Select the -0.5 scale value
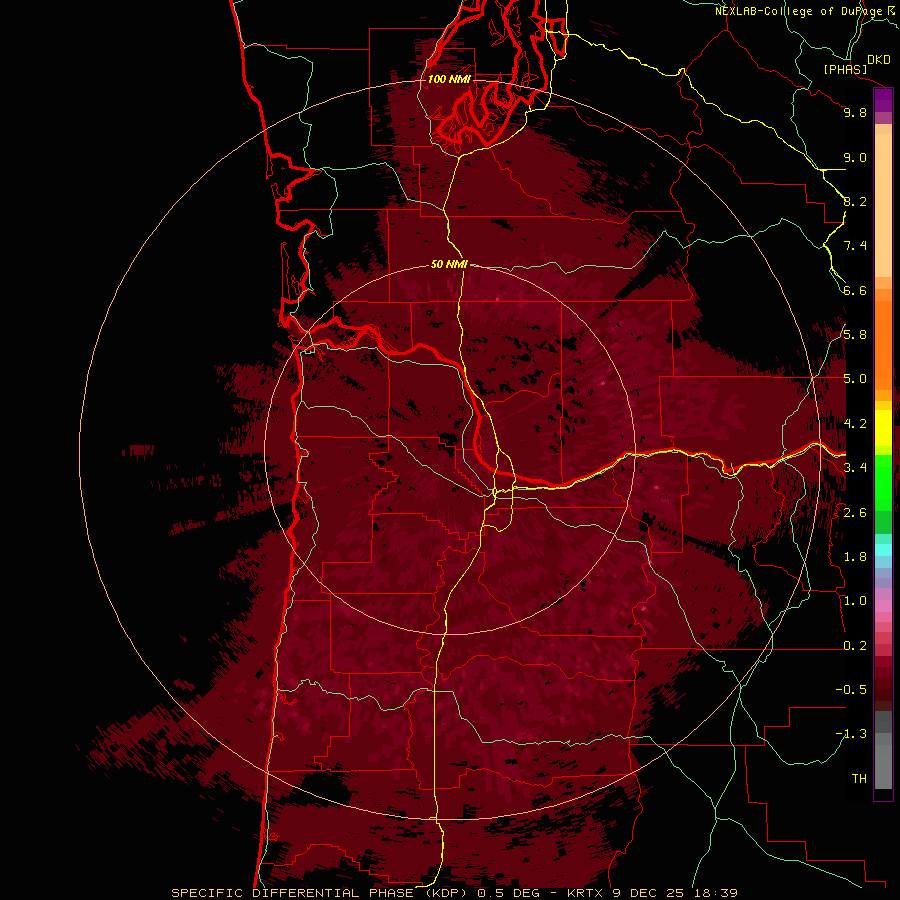This screenshot has height=900, width=900. 851,690
